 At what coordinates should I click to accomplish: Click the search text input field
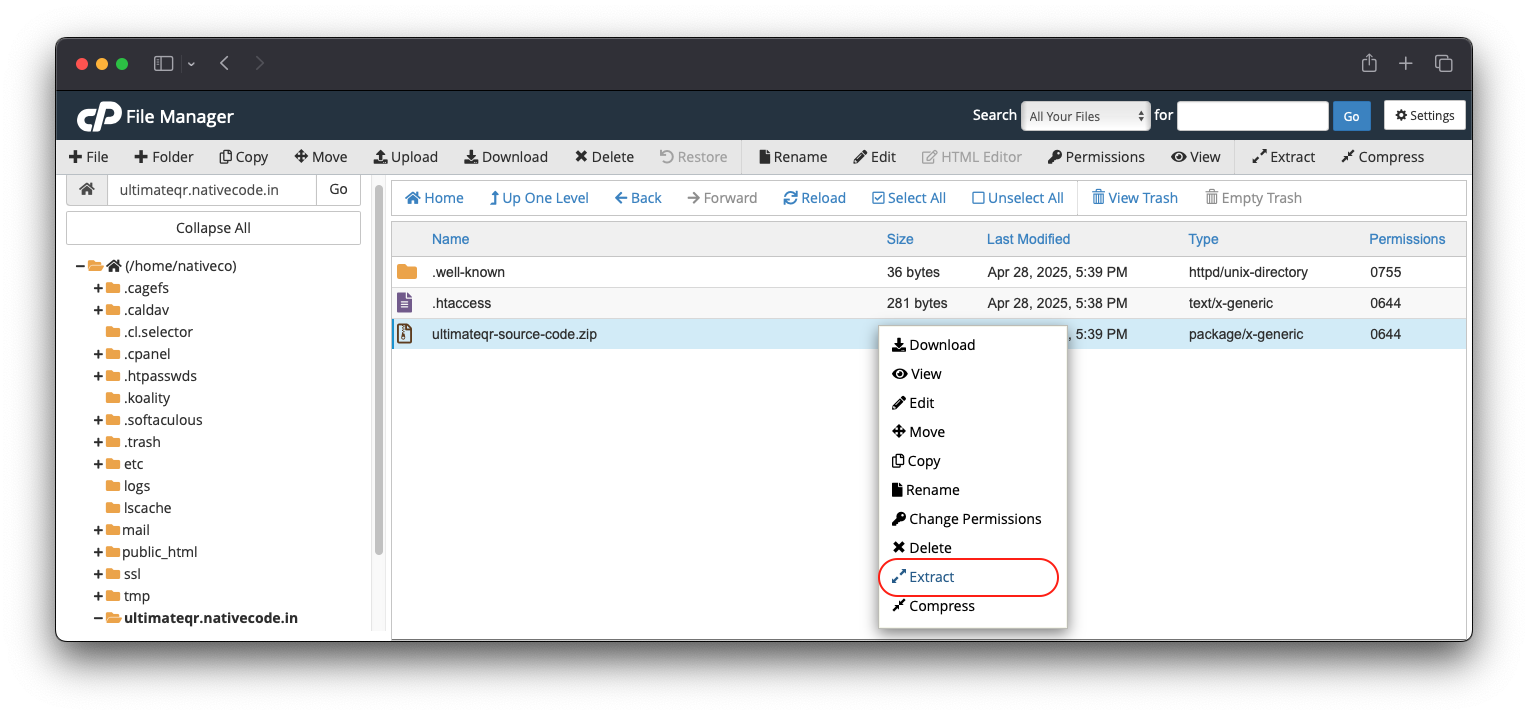coord(1252,116)
